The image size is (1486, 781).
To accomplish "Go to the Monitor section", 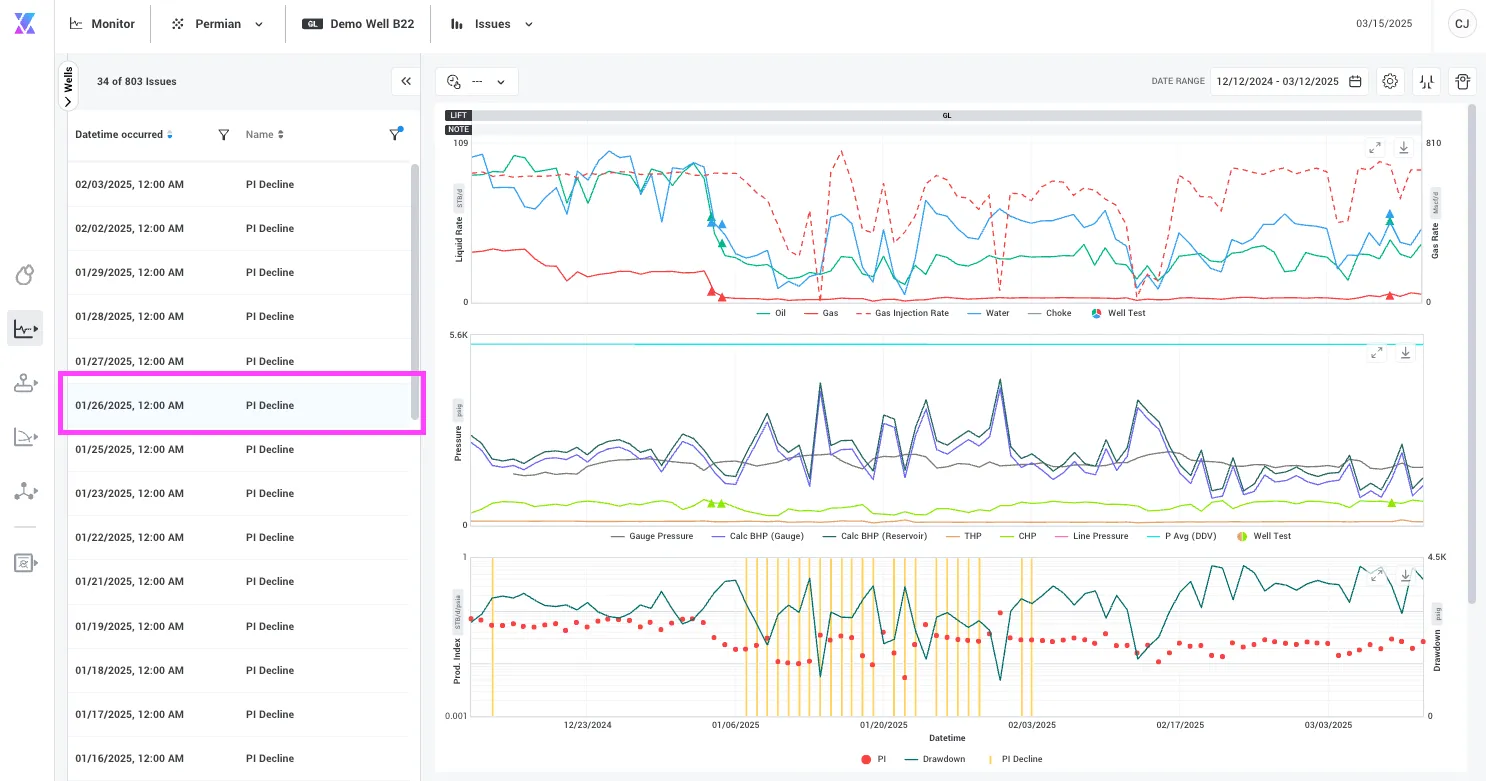I will point(103,24).
